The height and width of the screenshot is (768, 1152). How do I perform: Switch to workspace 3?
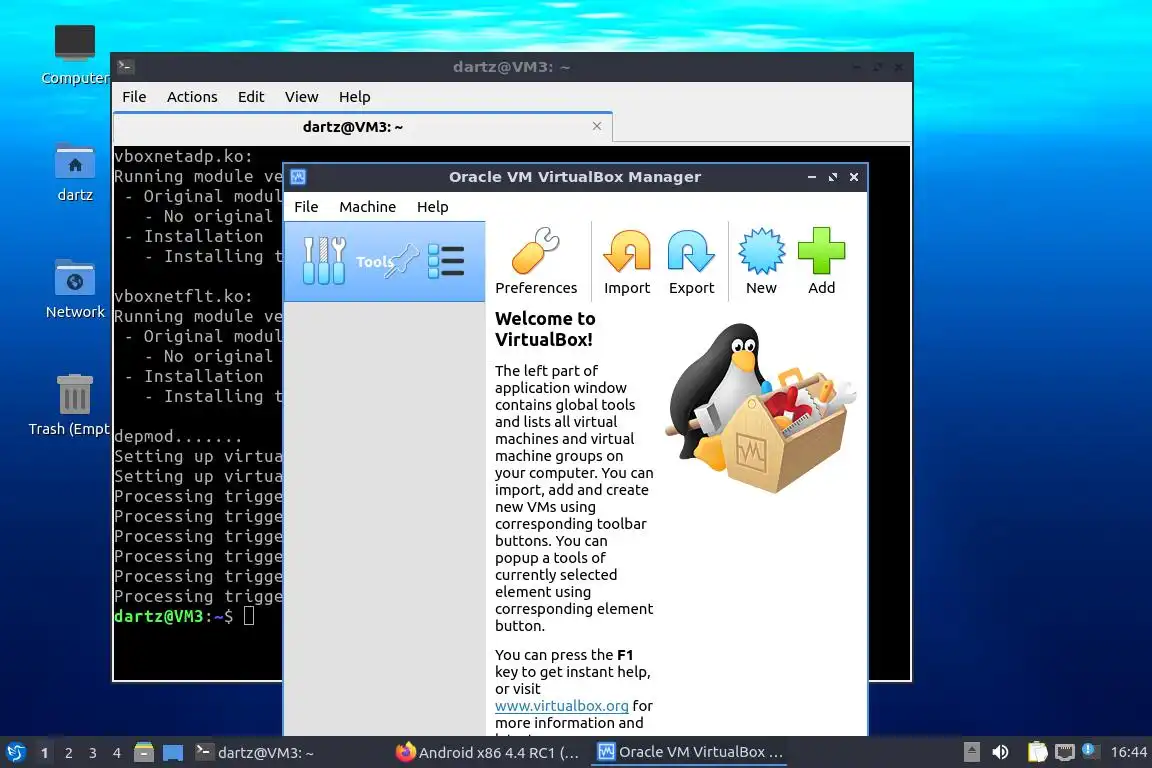pos(93,753)
